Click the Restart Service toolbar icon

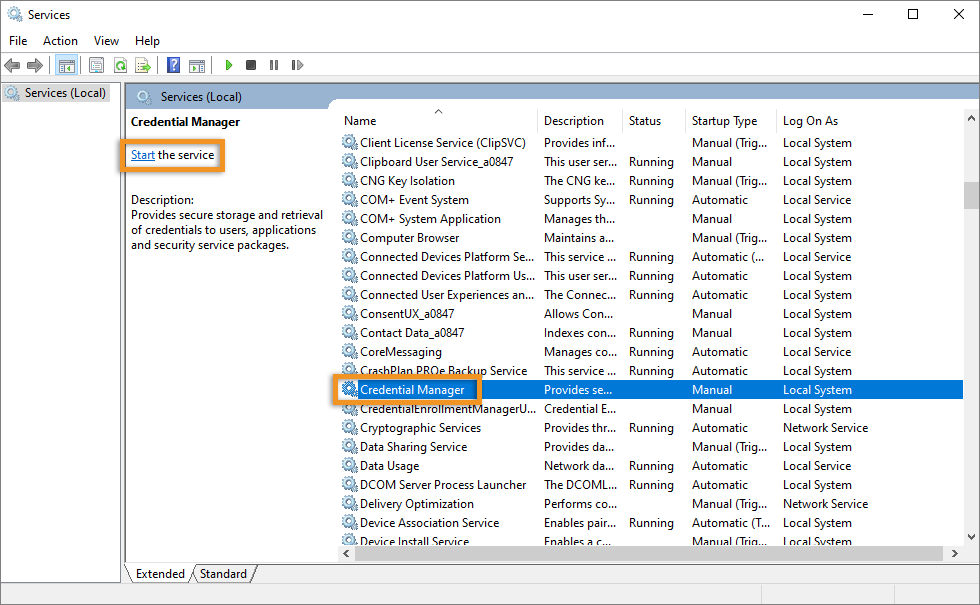pos(297,65)
